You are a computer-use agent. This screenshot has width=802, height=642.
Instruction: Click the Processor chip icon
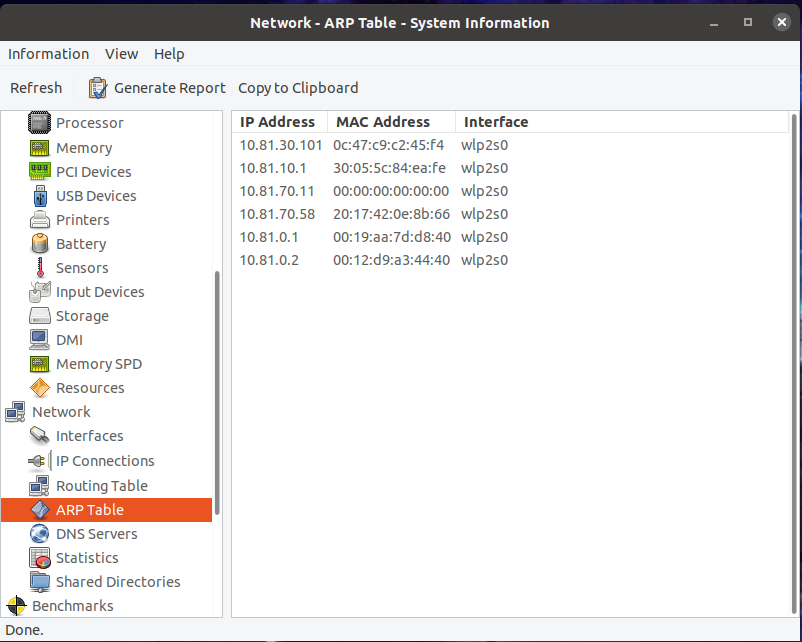pos(40,123)
